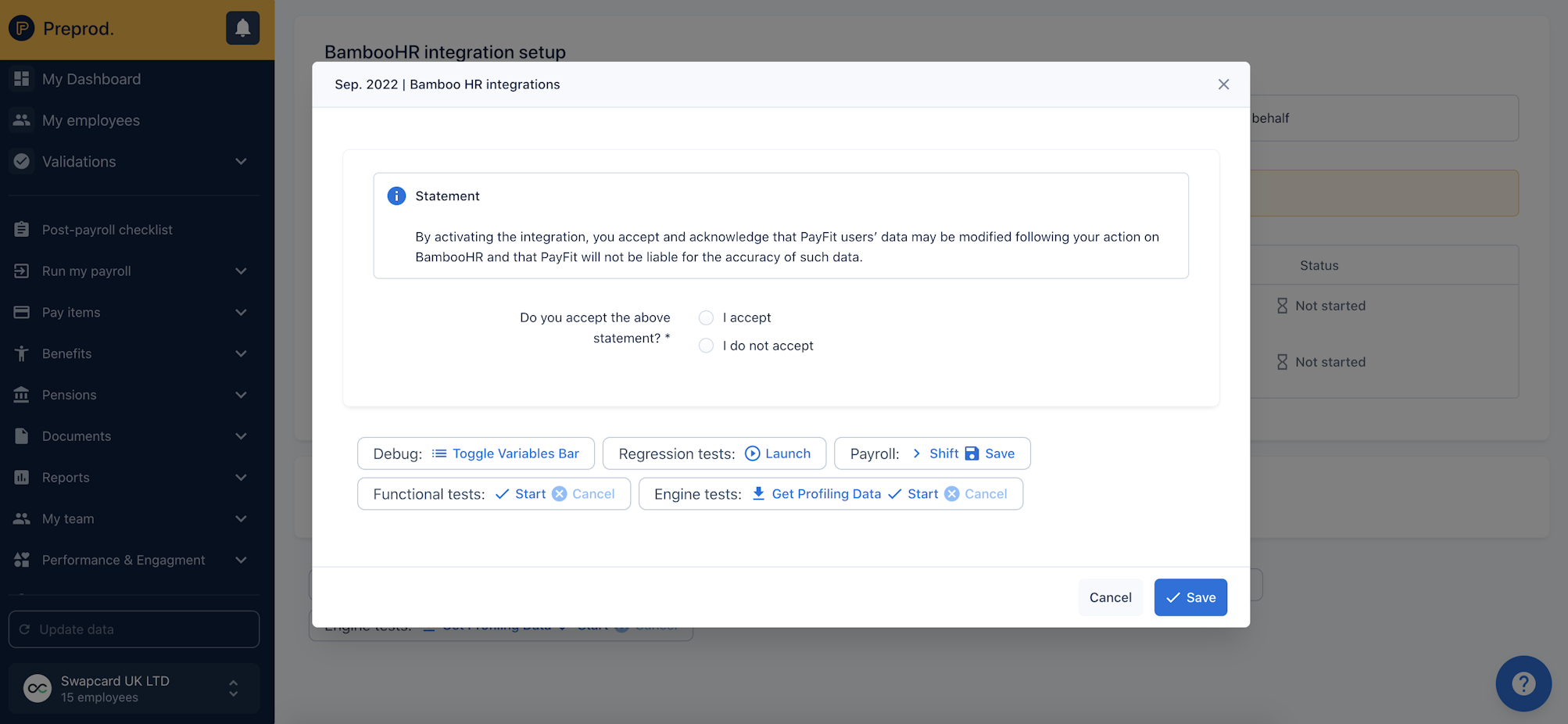
Task: Expand the Validations menu chevron
Action: coord(241,162)
